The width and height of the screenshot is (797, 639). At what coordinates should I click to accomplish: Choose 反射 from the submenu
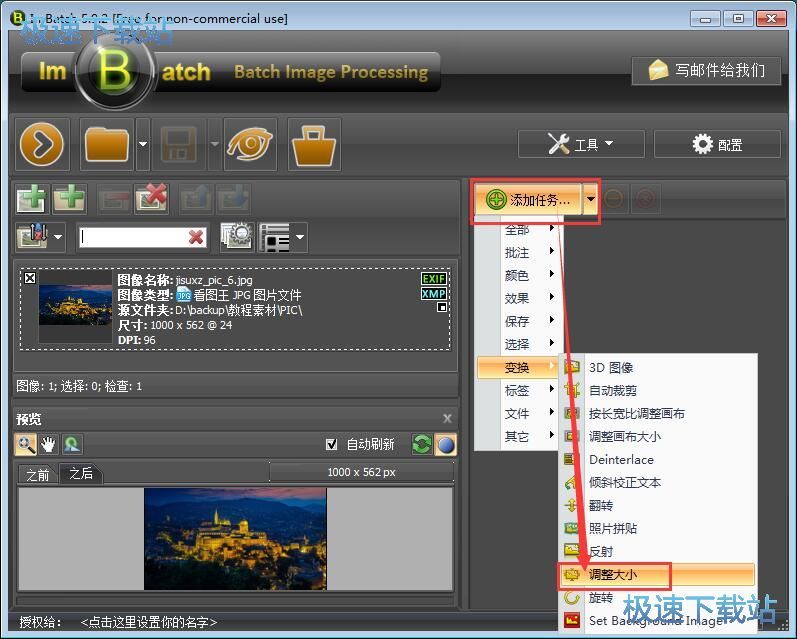658,551
